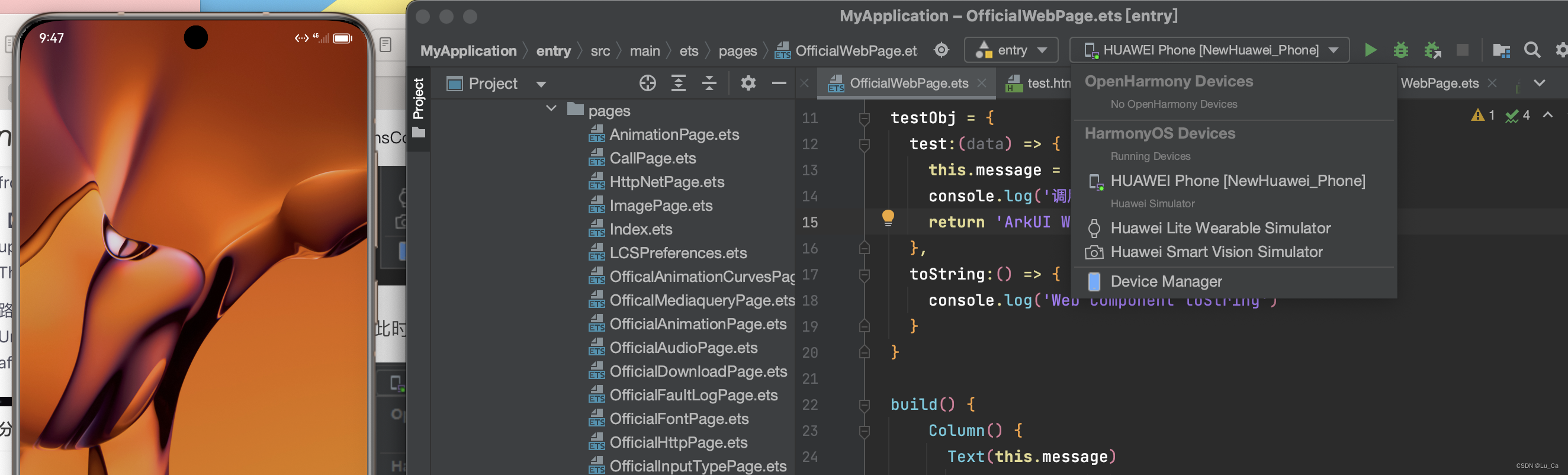
Task: Click the lightbulb quick-fix on line 15
Action: coord(888,217)
